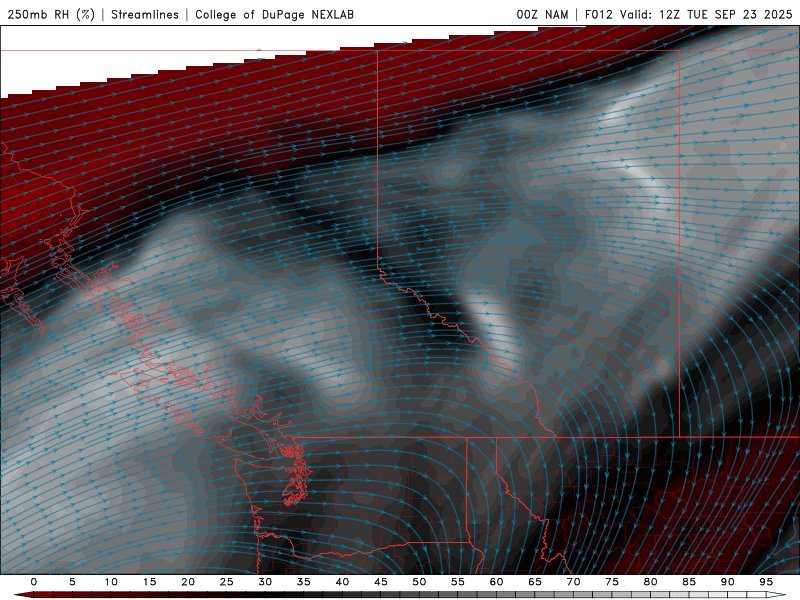Click the "30" scale value
Image resolution: width=800 pixels, height=600 pixels.
click(265, 582)
